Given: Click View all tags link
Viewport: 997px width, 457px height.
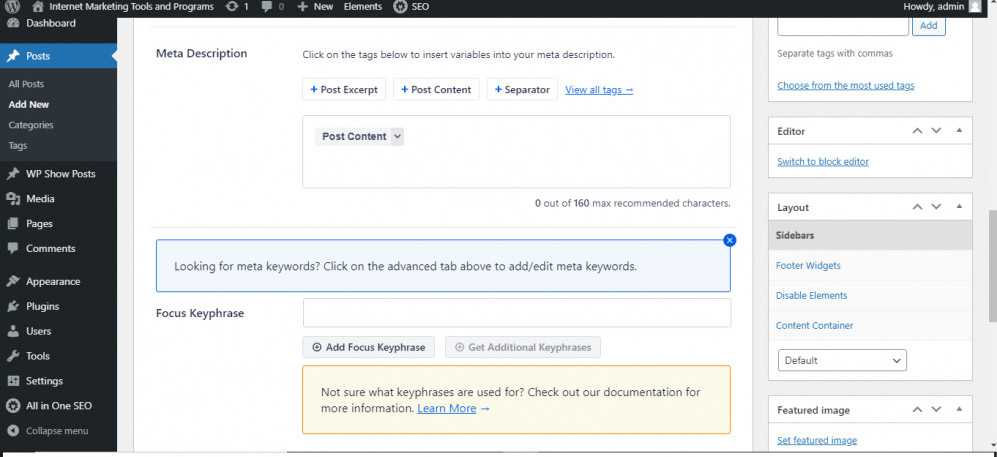Looking at the screenshot, I should point(599,90).
